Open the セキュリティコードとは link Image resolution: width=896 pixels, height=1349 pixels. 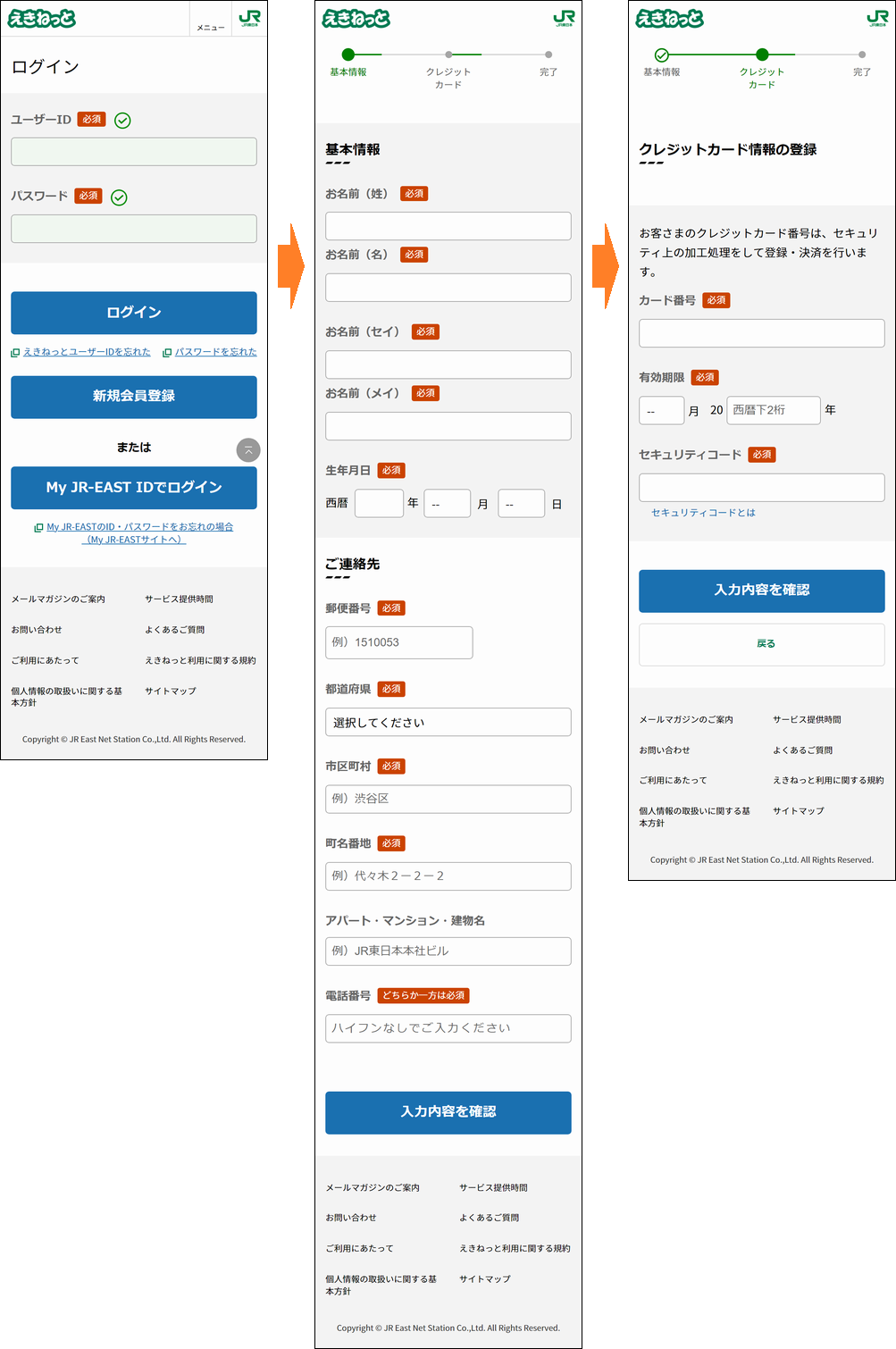tap(703, 513)
